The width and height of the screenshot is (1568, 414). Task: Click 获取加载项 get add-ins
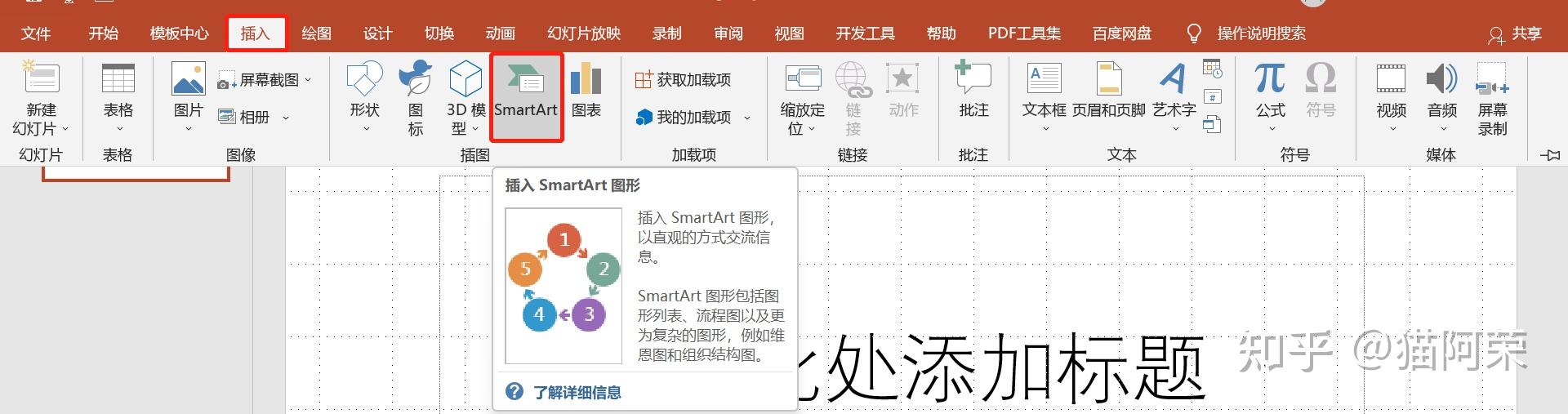(683, 80)
